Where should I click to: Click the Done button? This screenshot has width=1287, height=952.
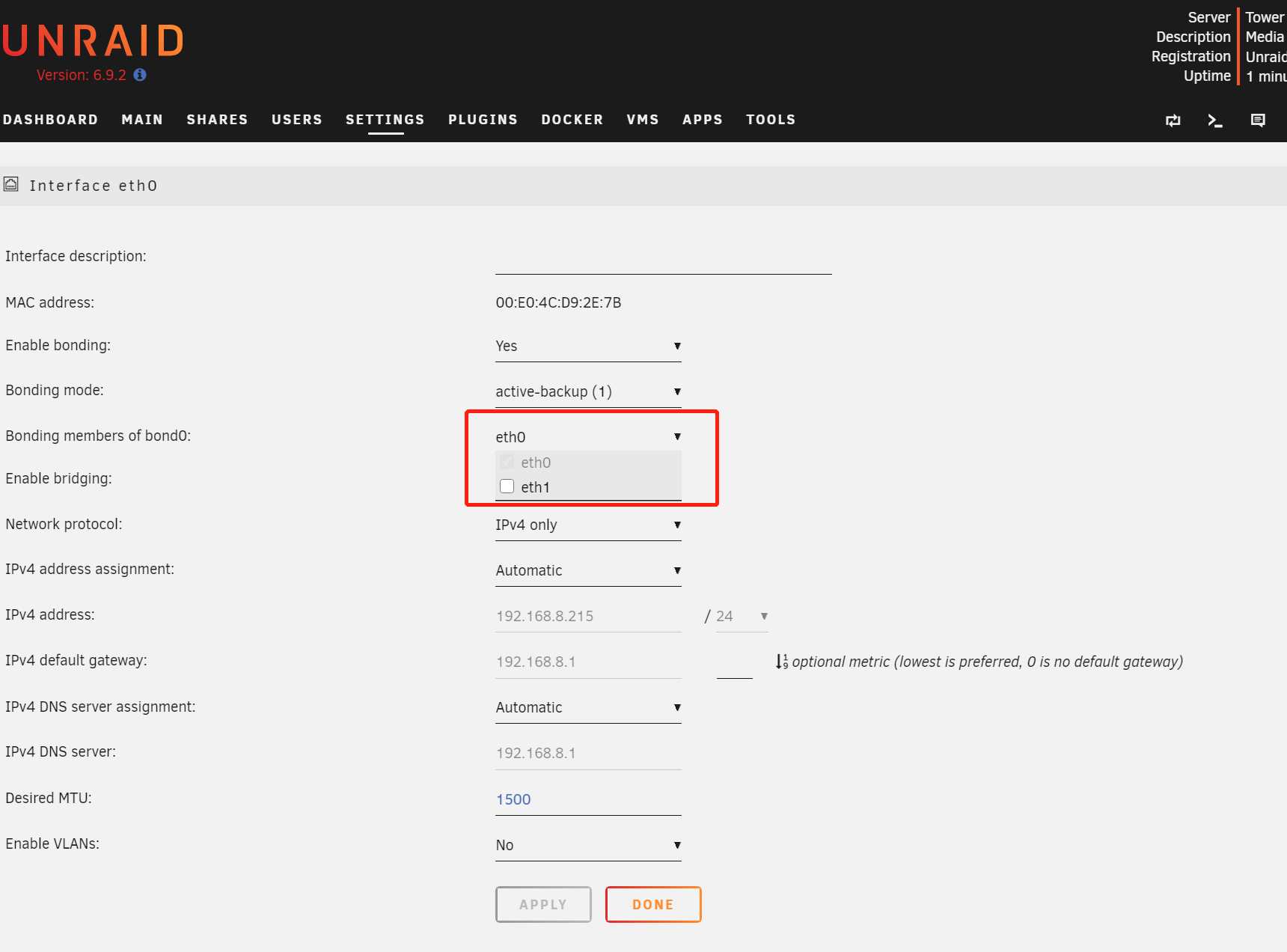point(653,904)
